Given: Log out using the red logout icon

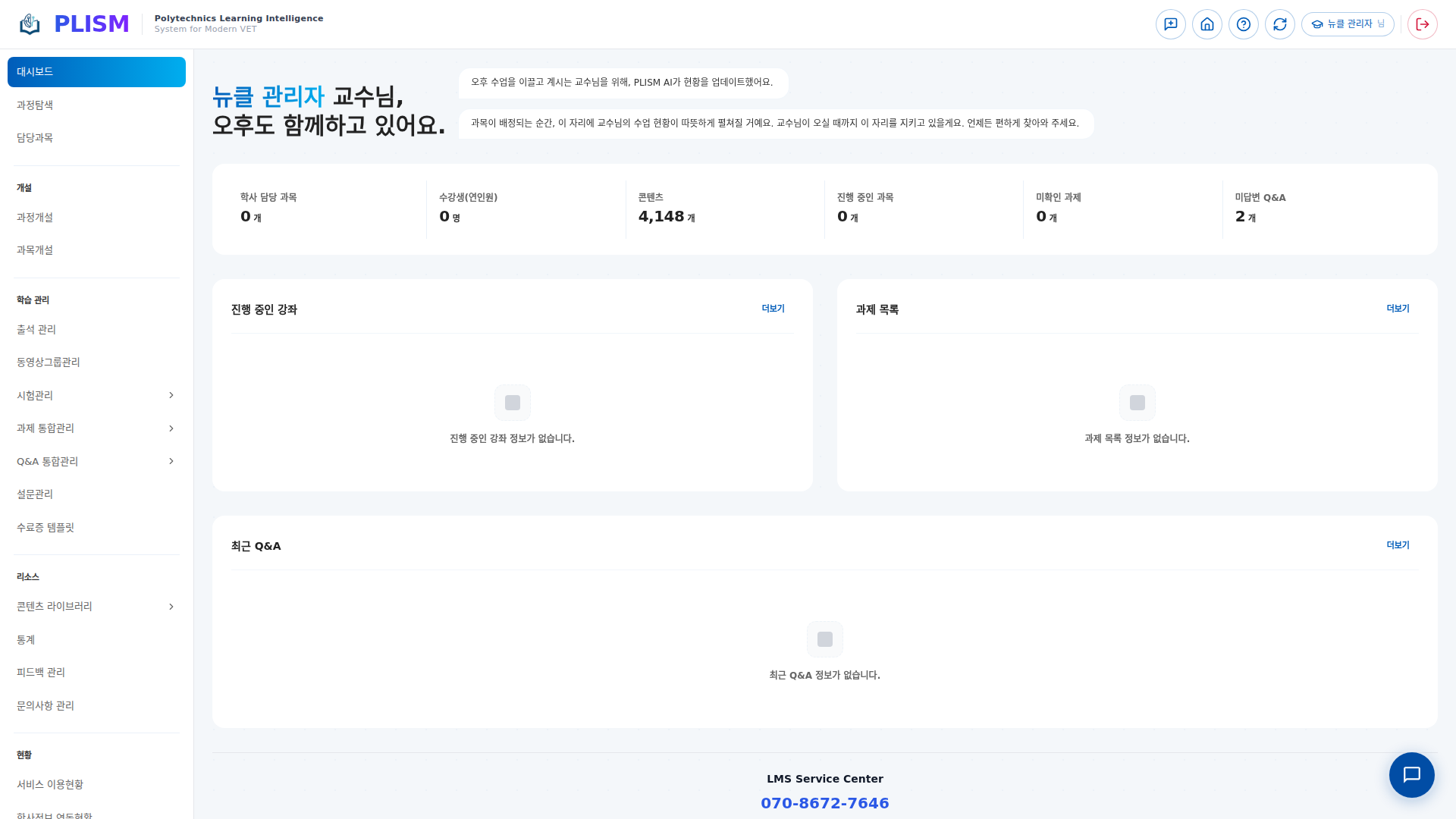Looking at the screenshot, I should pos(1422,24).
